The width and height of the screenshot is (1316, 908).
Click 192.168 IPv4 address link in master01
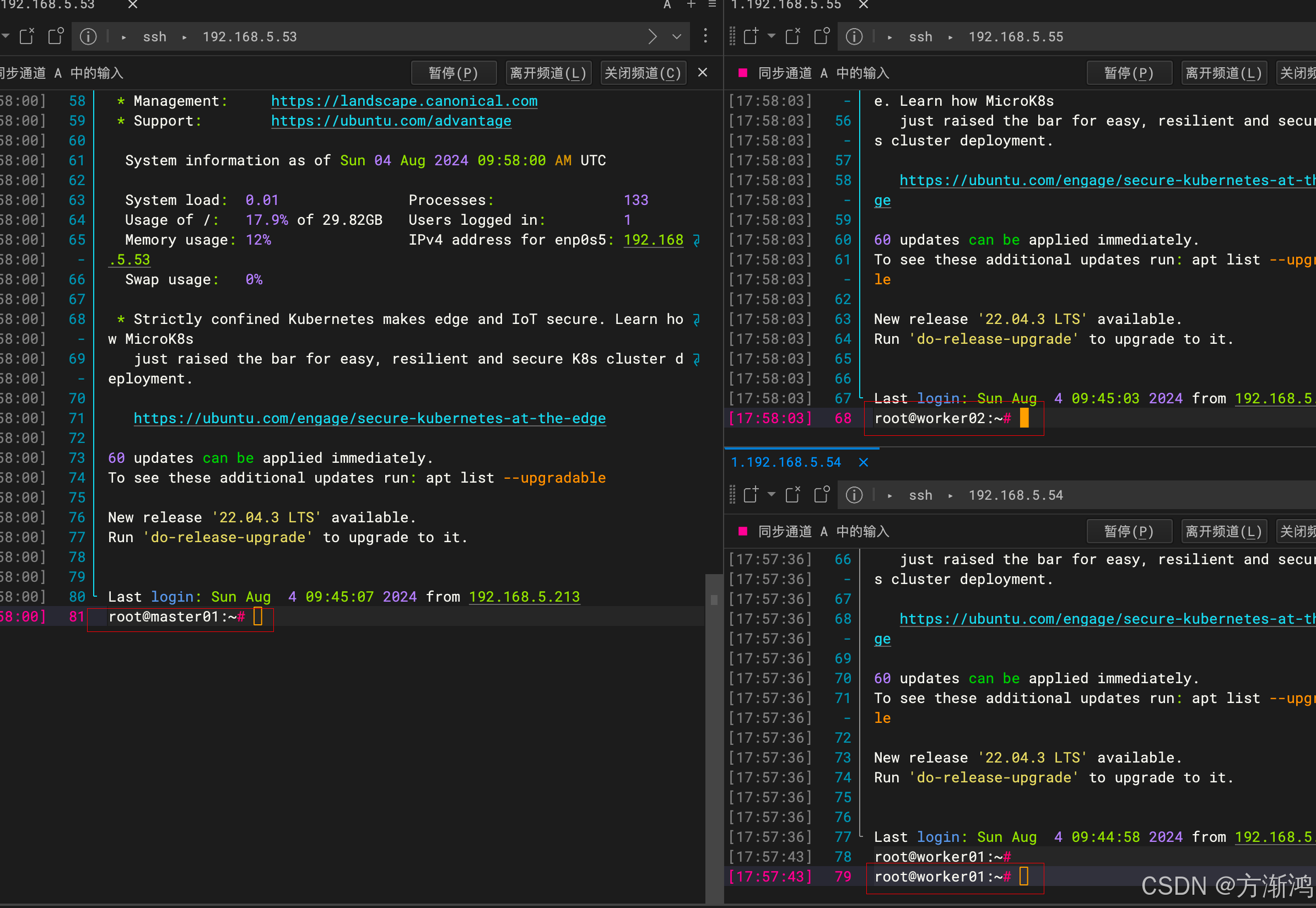653,240
